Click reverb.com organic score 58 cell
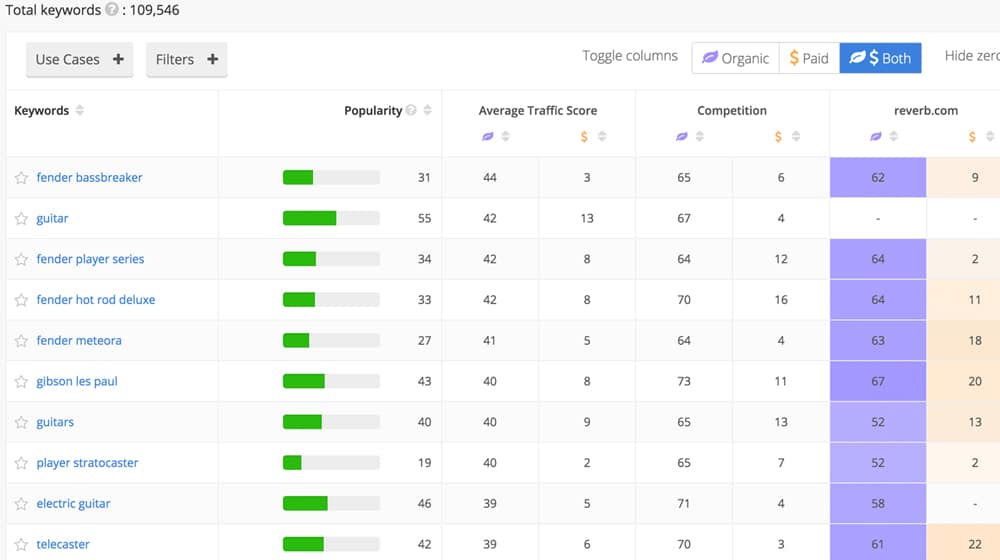1000x560 pixels. point(878,503)
